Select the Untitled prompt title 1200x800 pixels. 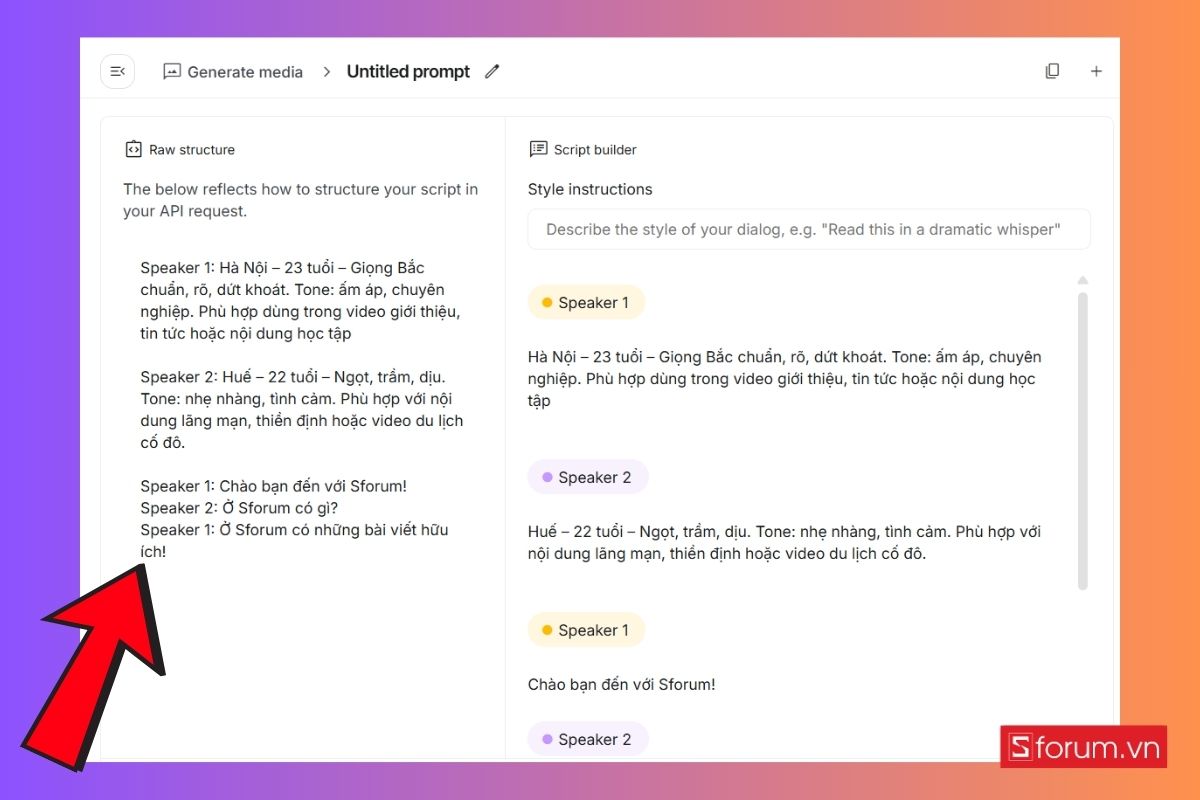(x=408, y=71)
